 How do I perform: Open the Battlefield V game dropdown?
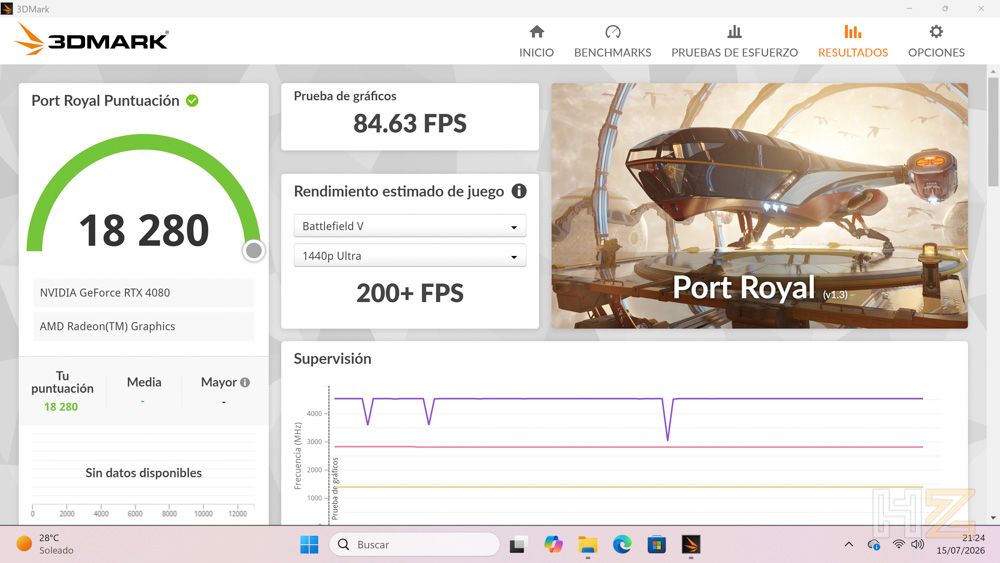pos(409,226)
